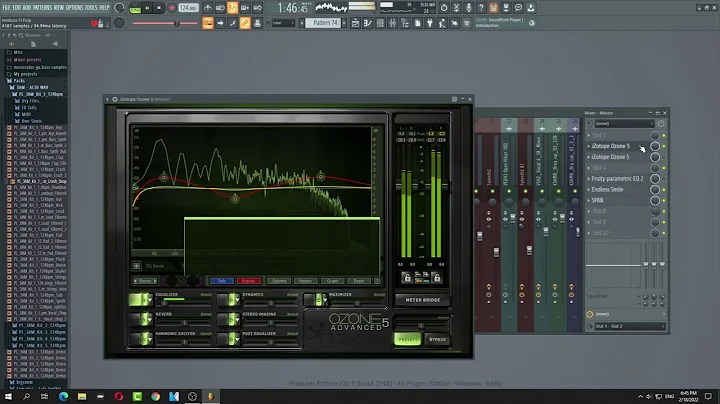This screenshot has height=404, width=720.
Task: Click the help question mark icon
Action: pos(481,8)
